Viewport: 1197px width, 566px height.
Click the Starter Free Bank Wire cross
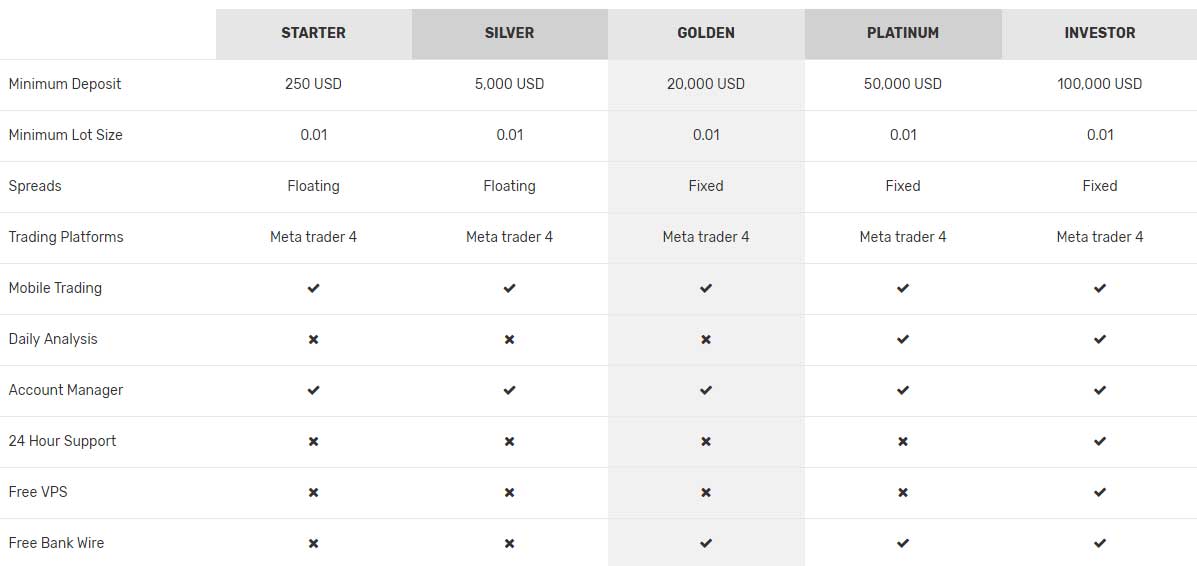coord(313,543)
